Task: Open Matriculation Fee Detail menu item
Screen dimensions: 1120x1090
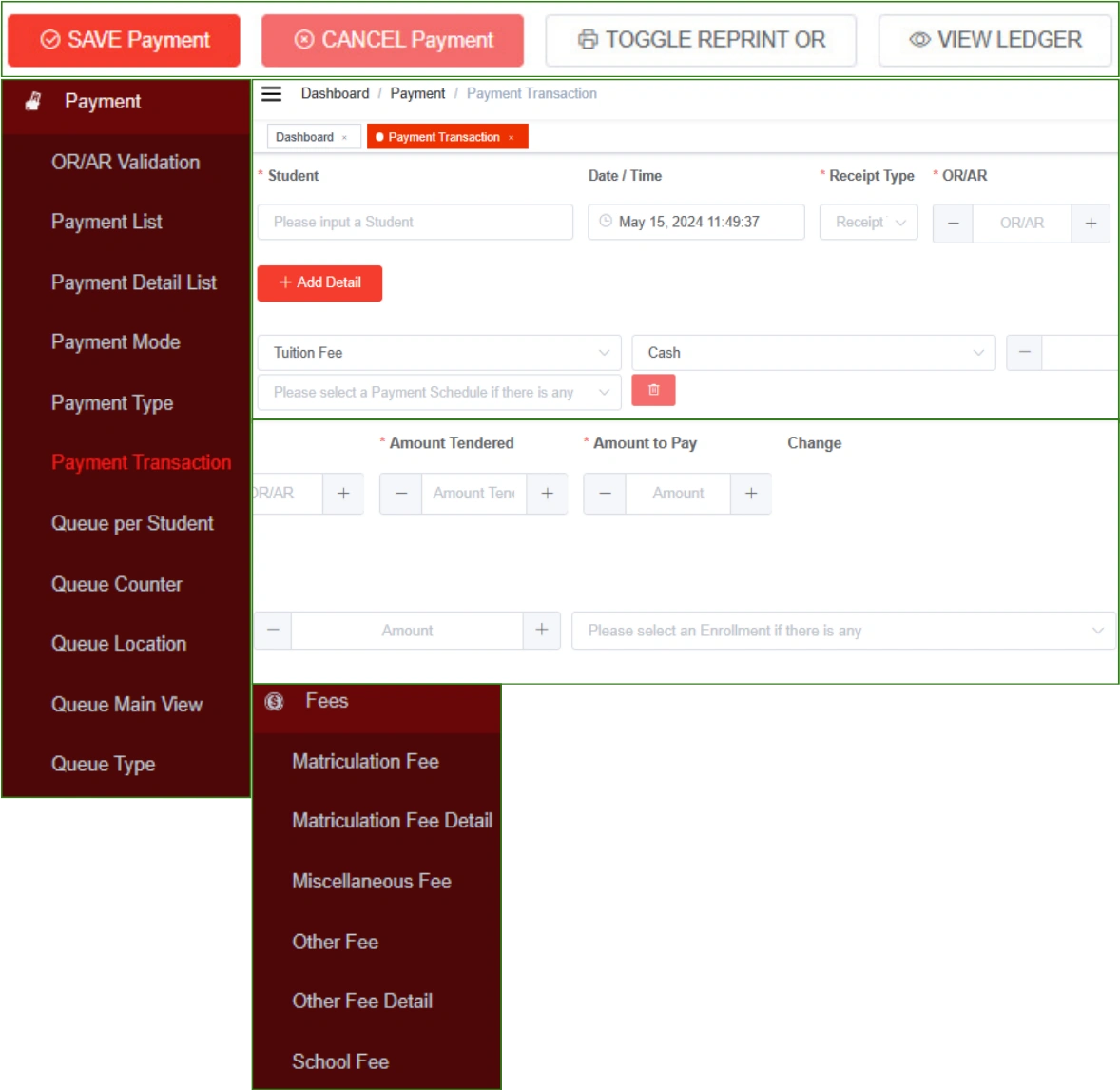Action: 392,820
